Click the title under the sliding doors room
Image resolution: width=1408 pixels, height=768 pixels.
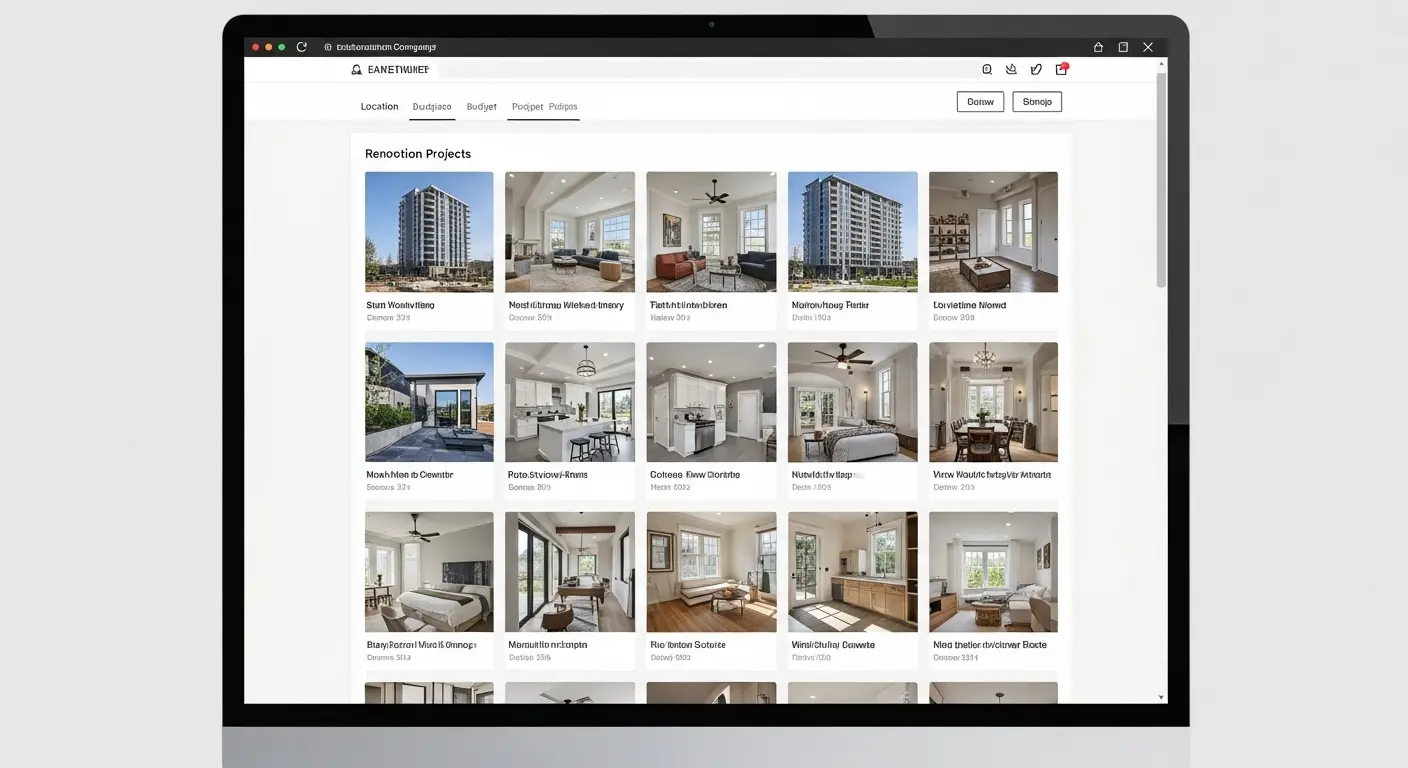[x=548, y=645]
